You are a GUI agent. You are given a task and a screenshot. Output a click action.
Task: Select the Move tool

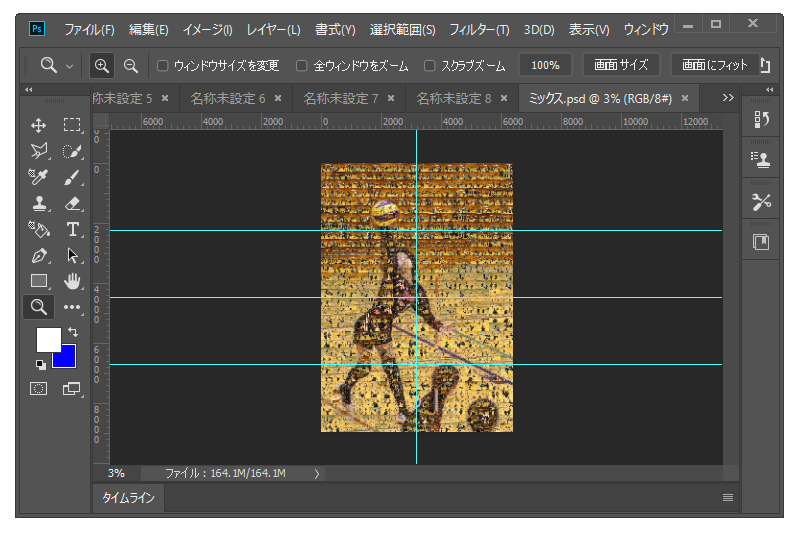click(x=39, y=125)
